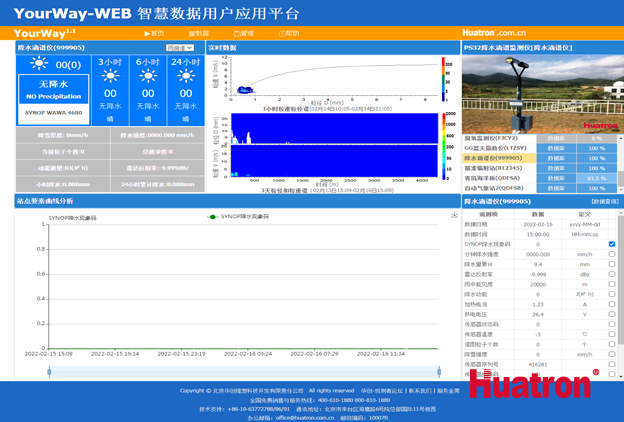Click 数据库 button for 青岛海洋所(QDFSA)
Screen dimensions: 624x422
tap(557, 178)
